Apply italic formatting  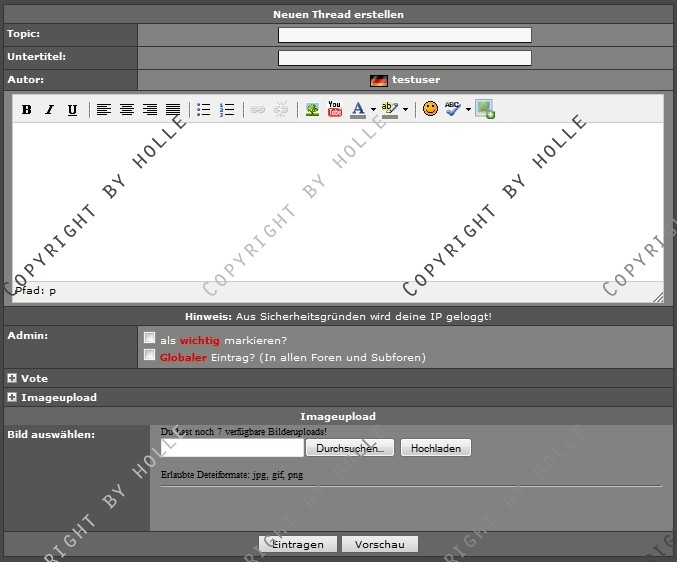tap(49, 110)
